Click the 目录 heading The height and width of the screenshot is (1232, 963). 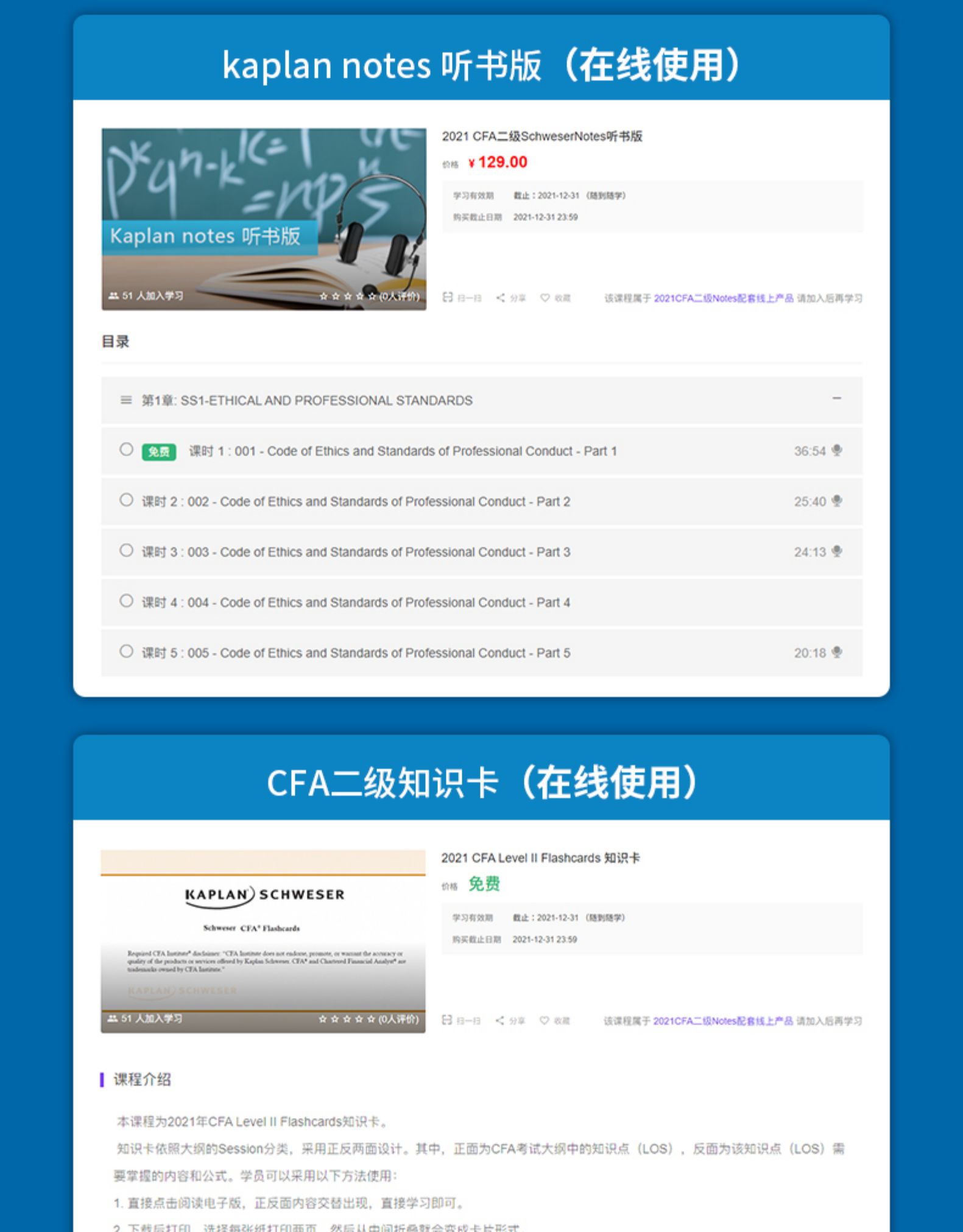click(116, 342)
